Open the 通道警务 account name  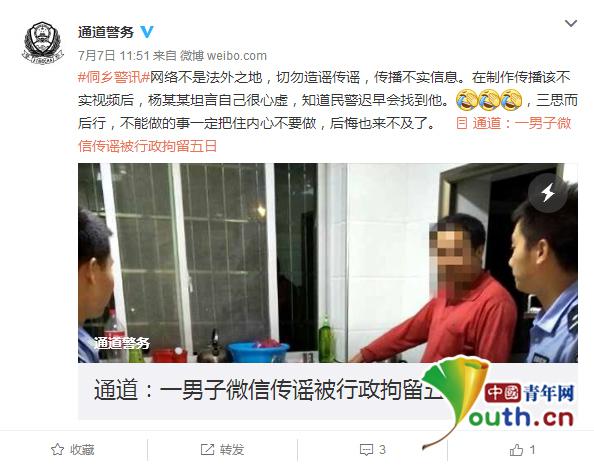coord(106,32)
